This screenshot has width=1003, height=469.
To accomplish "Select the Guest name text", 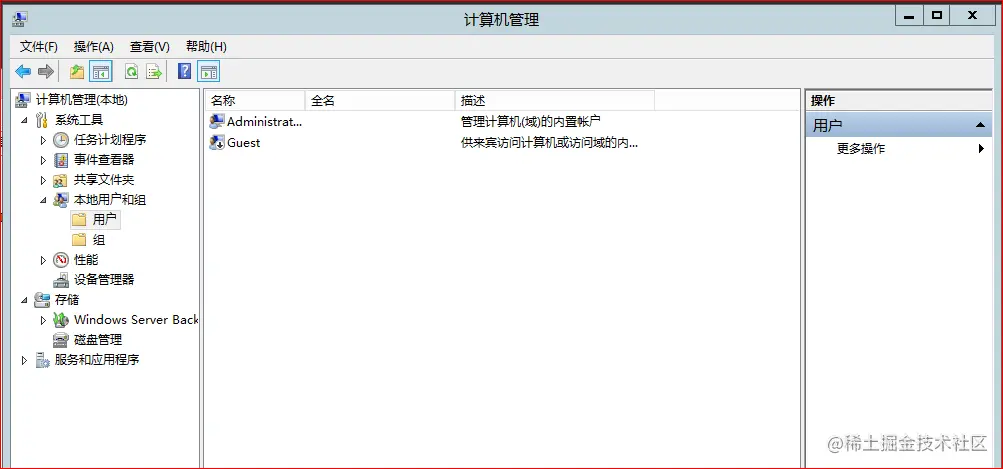I will pos(244,142).
